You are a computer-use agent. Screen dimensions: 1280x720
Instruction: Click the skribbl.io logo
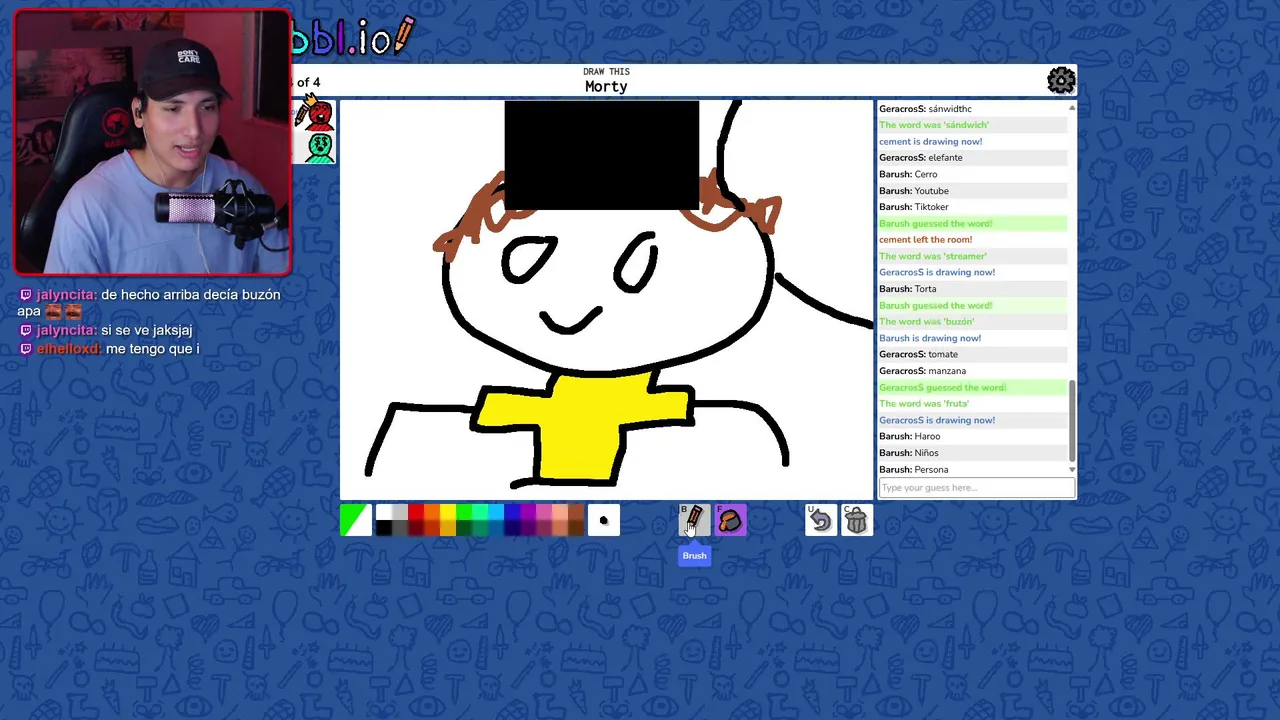[x=352, y=37]
